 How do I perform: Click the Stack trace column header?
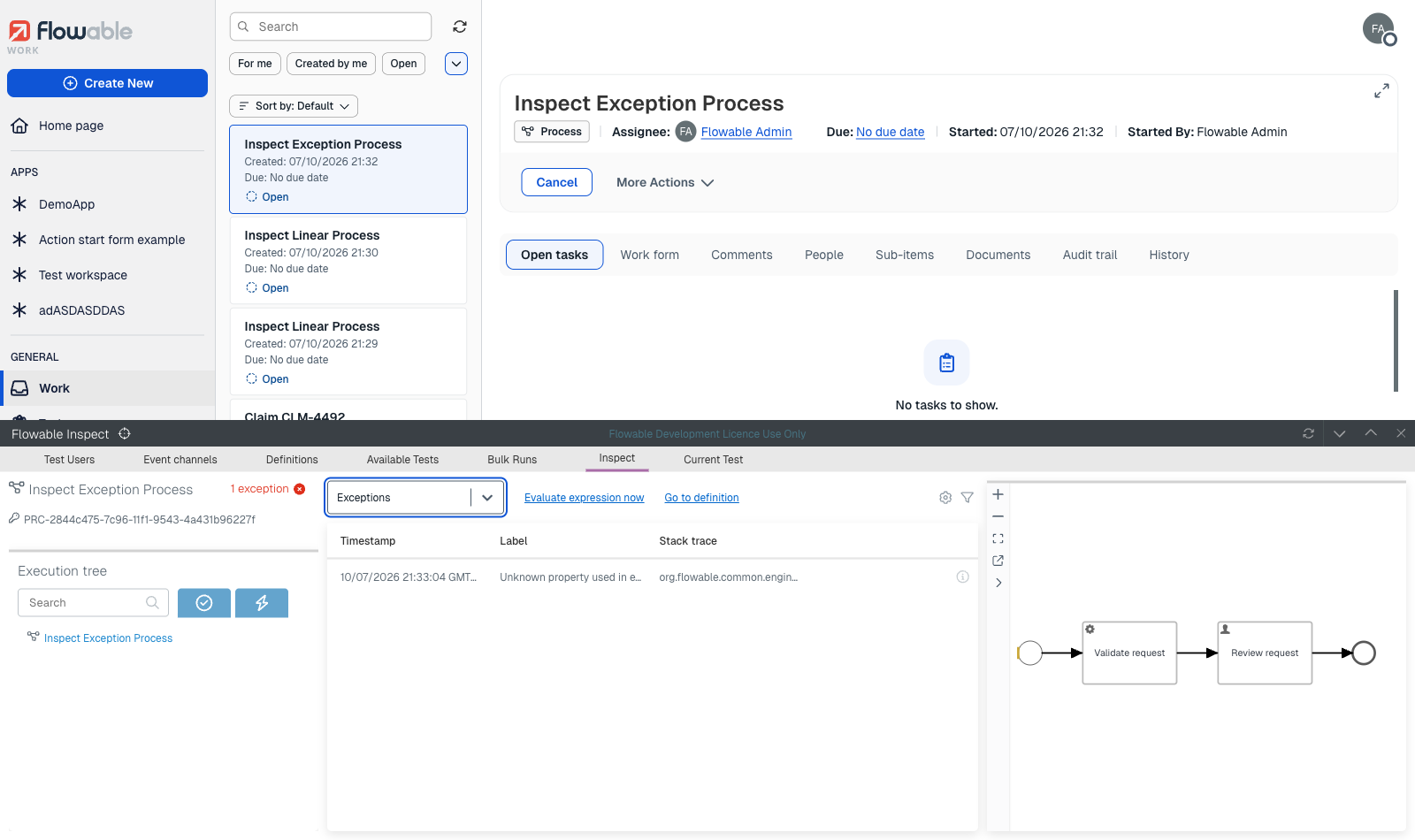click(688, 541)
